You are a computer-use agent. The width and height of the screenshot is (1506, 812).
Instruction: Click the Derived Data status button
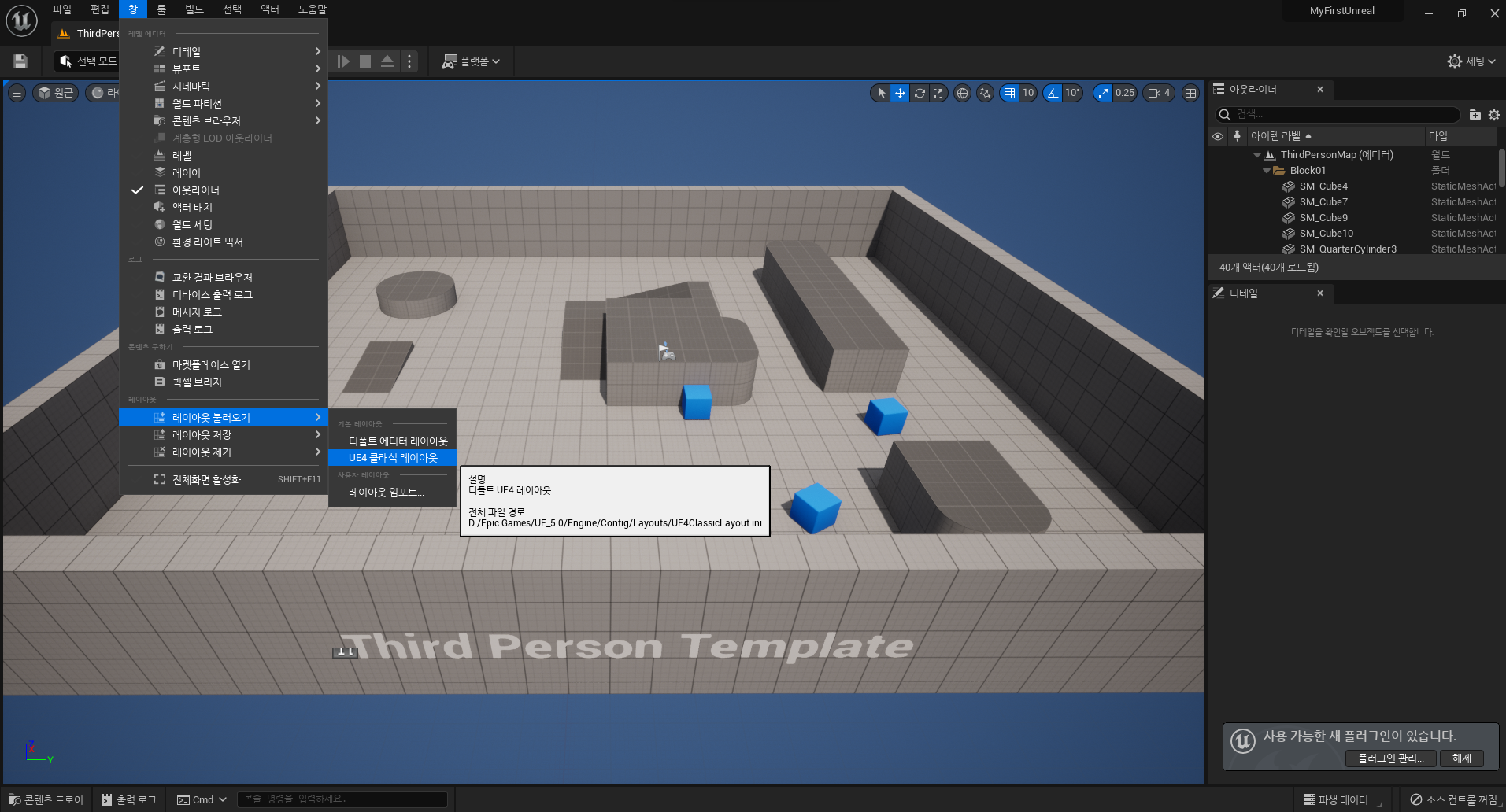(x=1336, y=799)
